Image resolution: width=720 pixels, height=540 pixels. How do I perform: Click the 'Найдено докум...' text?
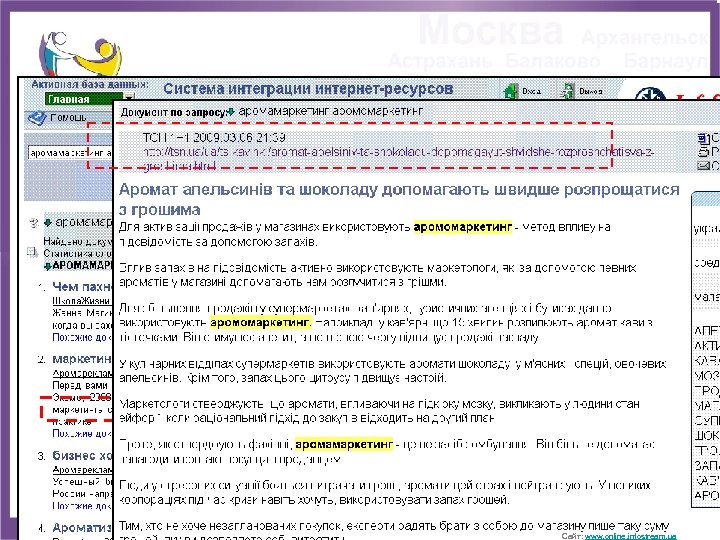pyautogui.click(x=78, y=241)
